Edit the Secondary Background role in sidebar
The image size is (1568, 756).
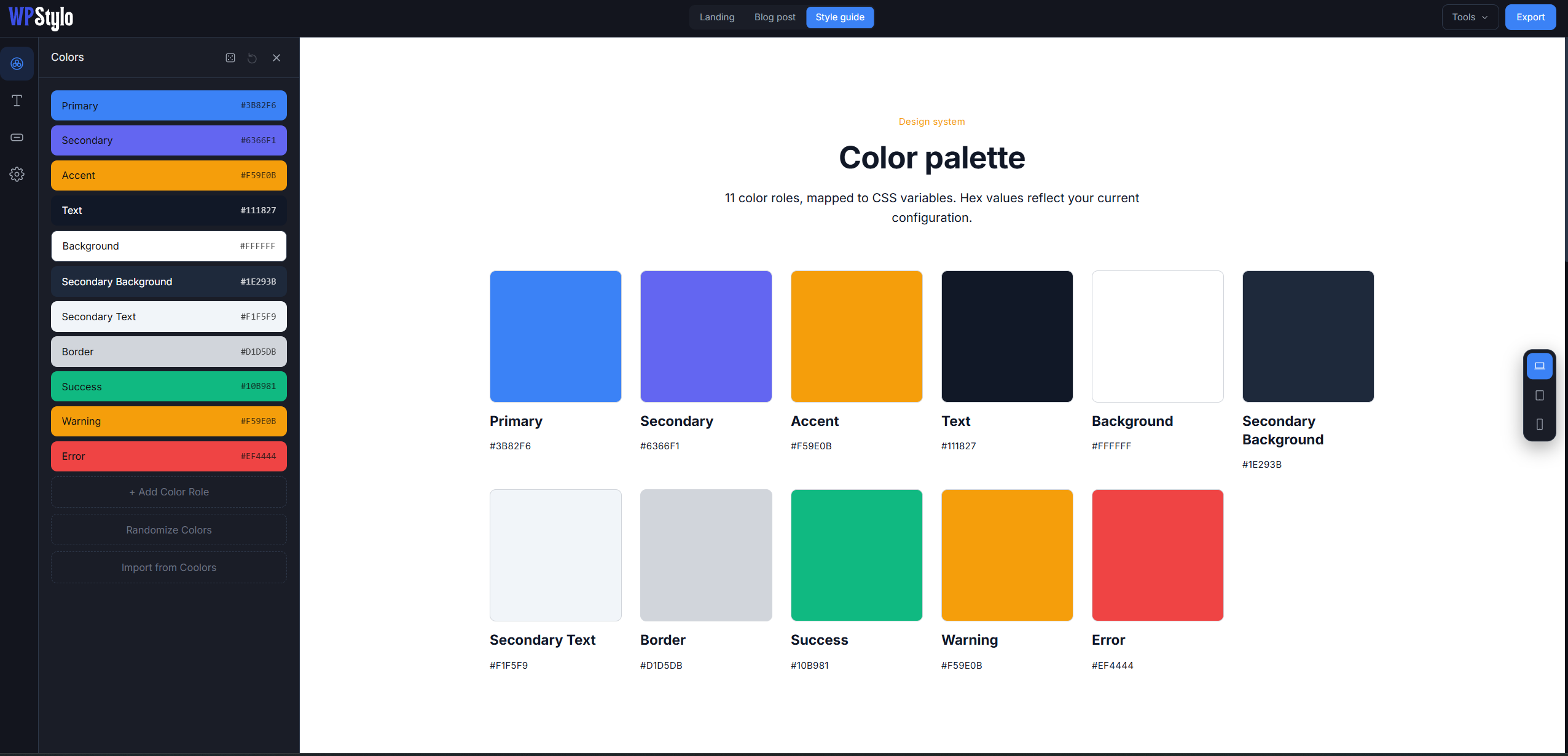tap(169, 282)
